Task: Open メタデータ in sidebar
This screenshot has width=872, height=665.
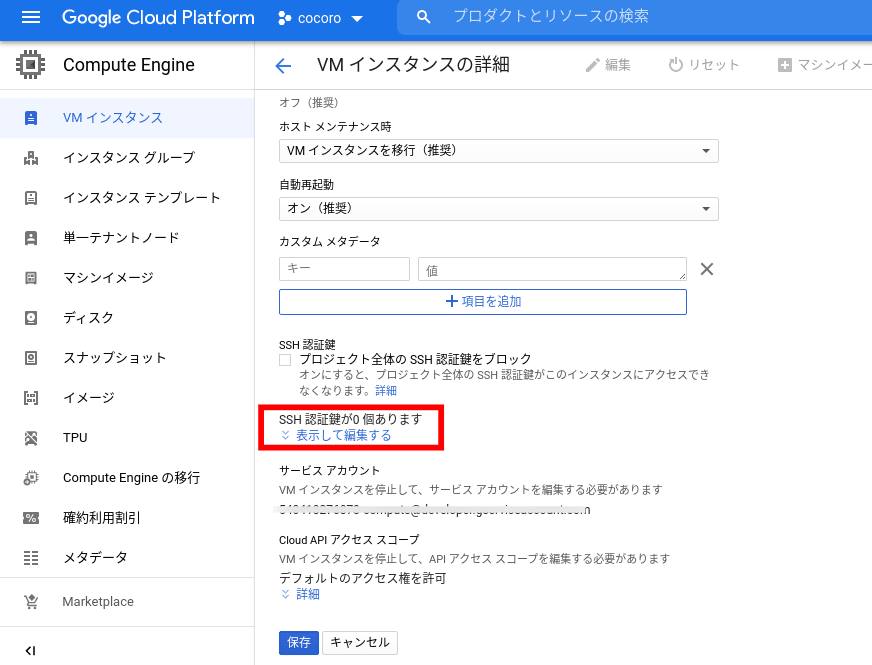Action: (127, 558)
